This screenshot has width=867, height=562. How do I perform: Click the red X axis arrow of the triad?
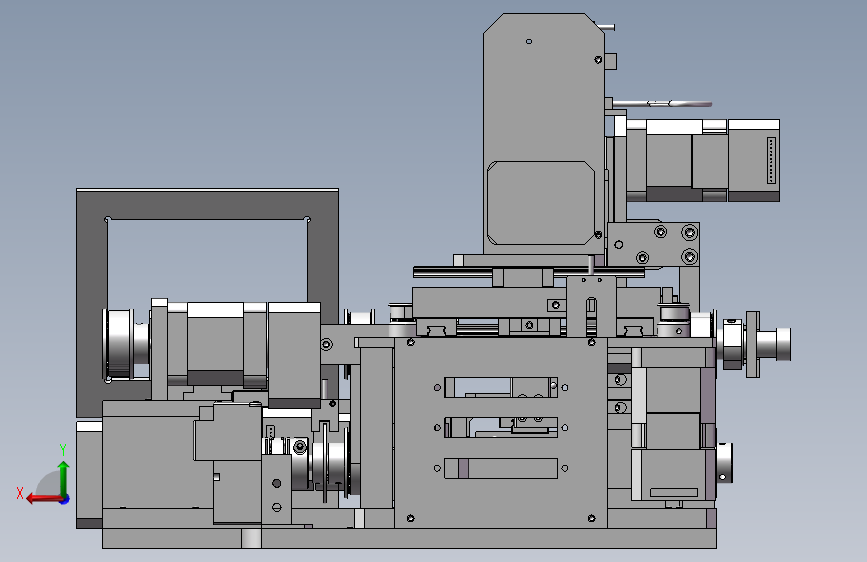tap(43, 499)
